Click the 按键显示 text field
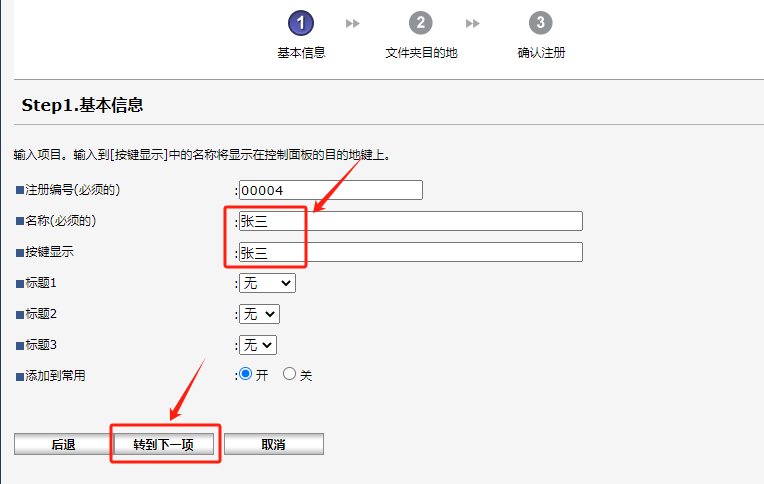This screenshot has height=484, width=764. pos(410,252)
